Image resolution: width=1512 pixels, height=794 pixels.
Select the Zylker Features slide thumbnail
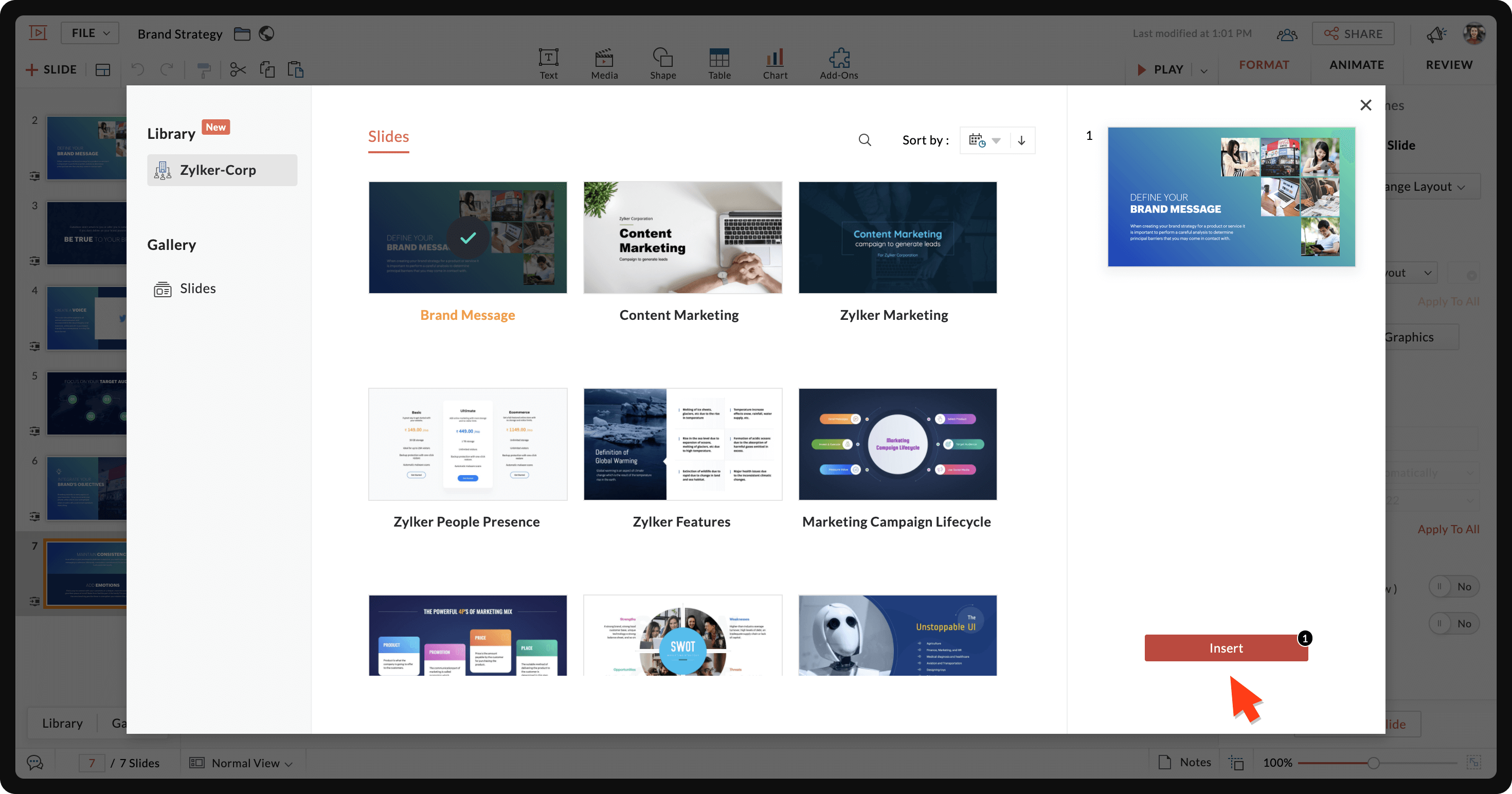pyautogui.click(x=682, y=444)
